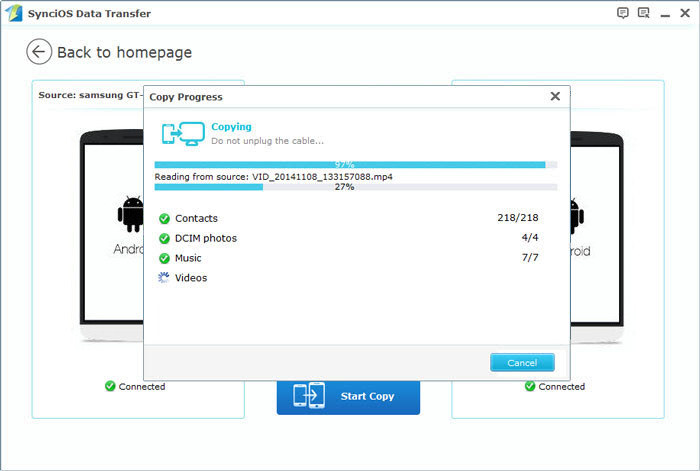Click the source device Android robot icon

131,214
